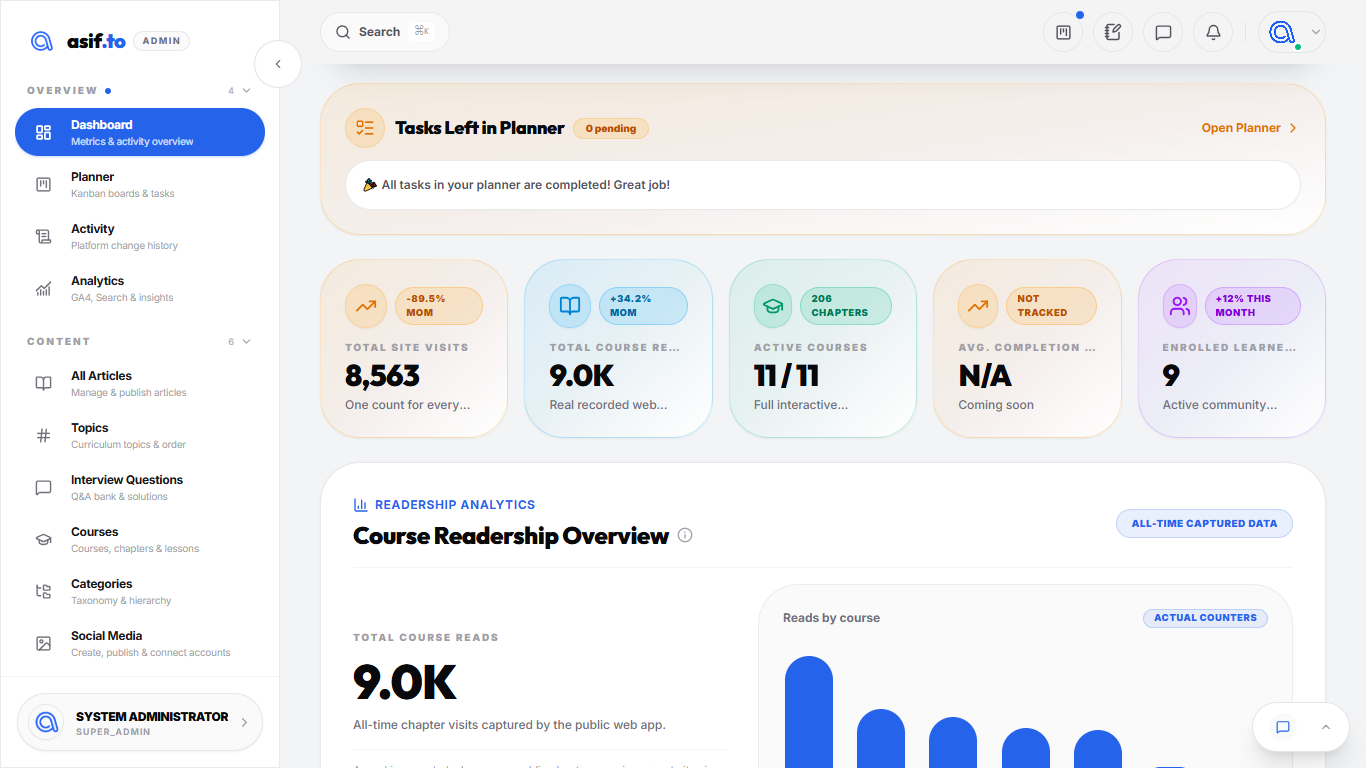Click the Search input field
Screen dimensions: 1366x768
point(385,32)
